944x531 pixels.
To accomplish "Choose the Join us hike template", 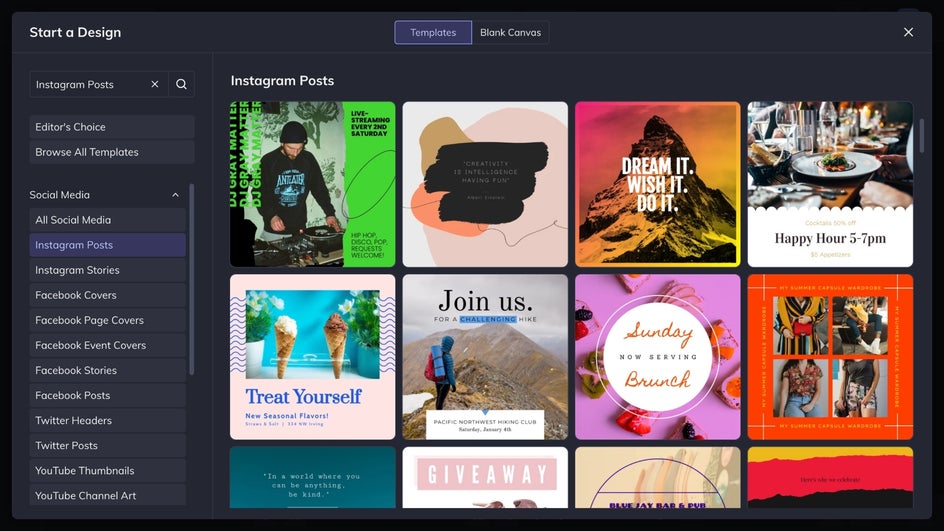I will click(x=485, y=357).
